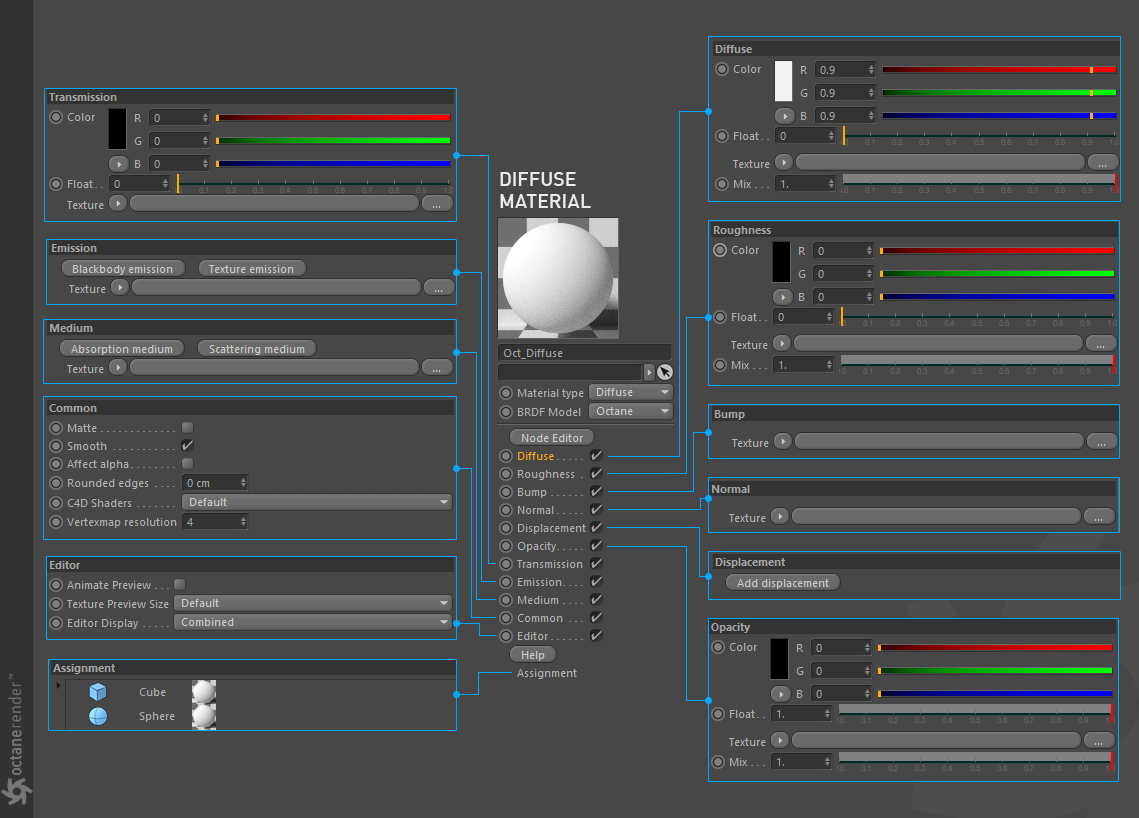The image size is (1139, 818).
Task: Select the Opacity channel tab
Action: [x=537, y=546]
